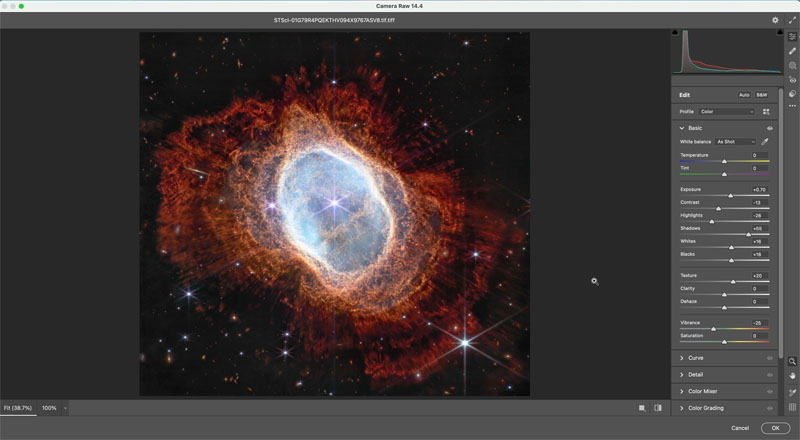Click the Blacks slider handle

(x=731, y=260)
